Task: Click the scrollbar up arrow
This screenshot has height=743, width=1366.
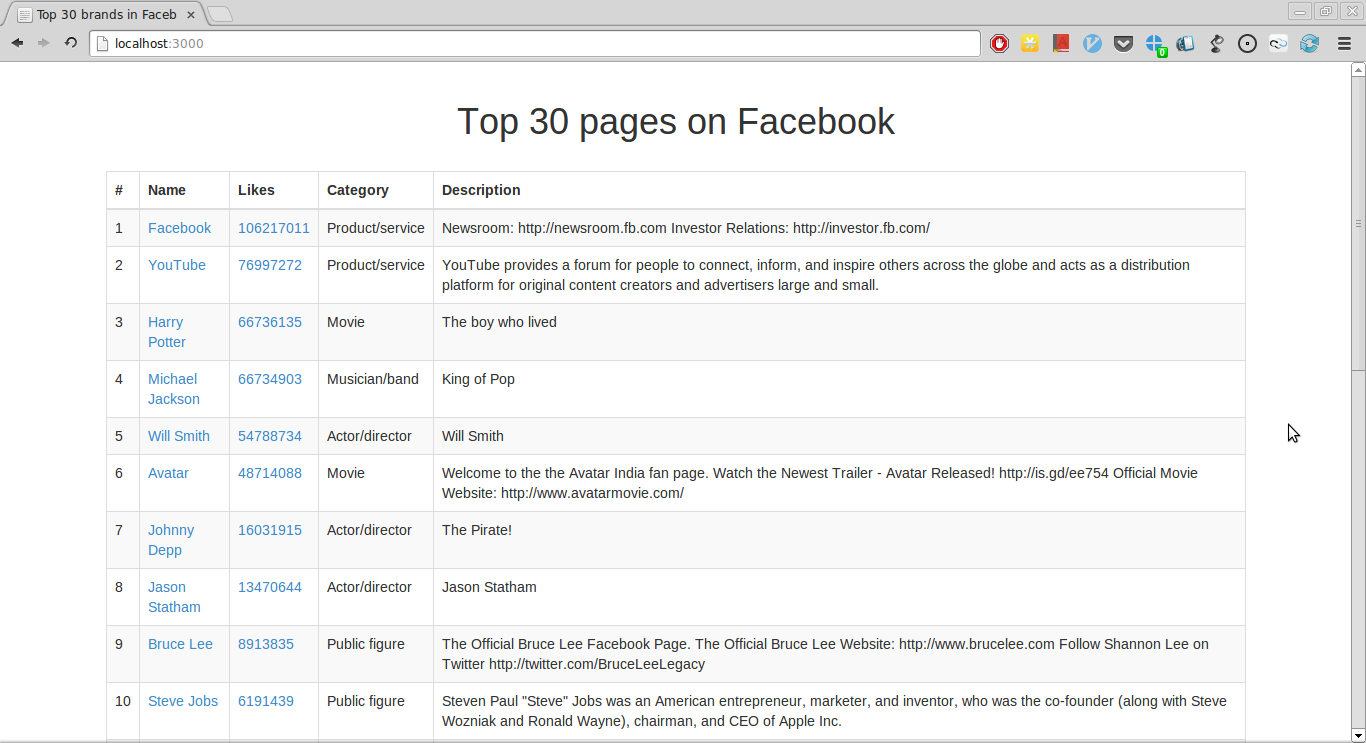Action: [1358, 70]
